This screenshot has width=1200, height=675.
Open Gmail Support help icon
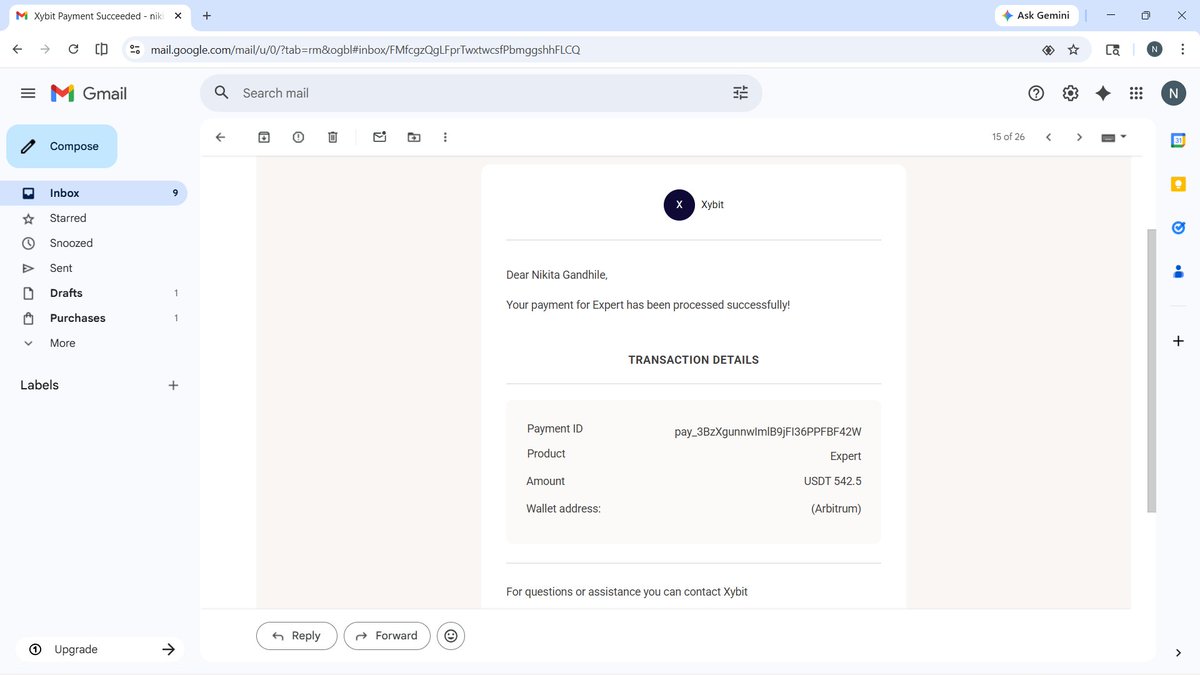point(1036,93)
